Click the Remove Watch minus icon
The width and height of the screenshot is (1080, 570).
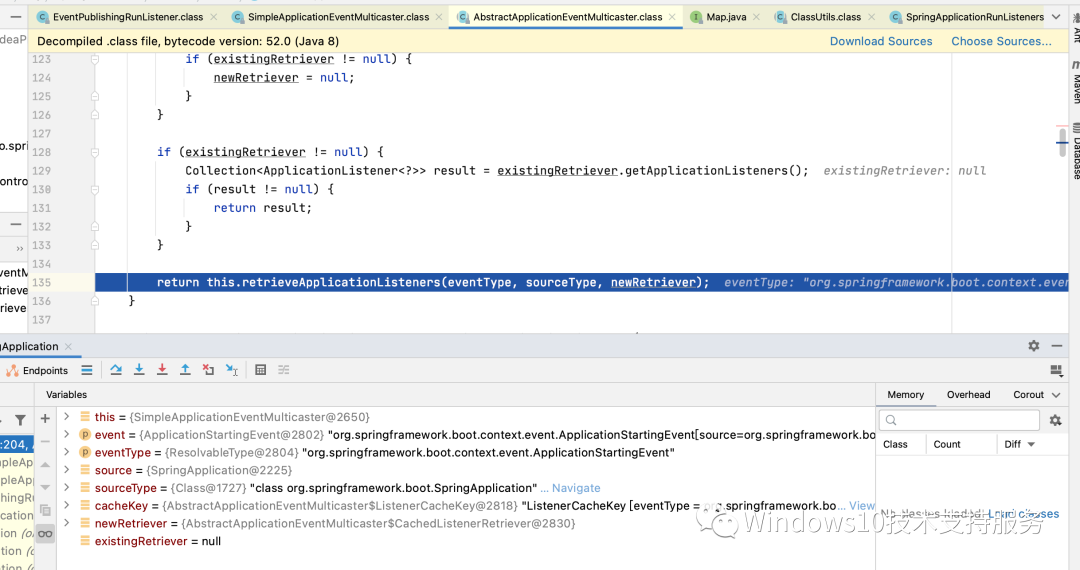45,441
